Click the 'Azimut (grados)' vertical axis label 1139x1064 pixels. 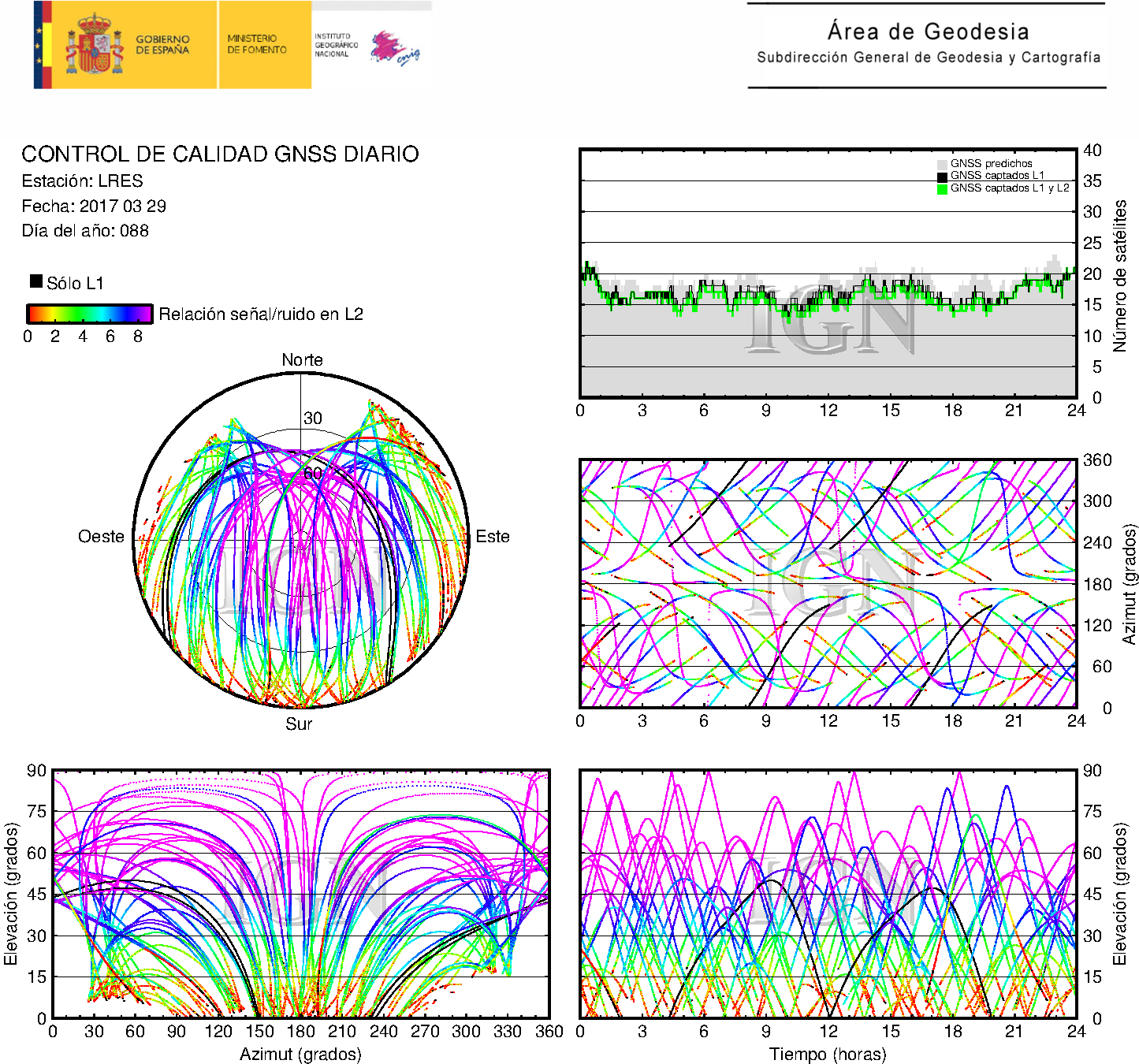click(x=1129, y=584)
